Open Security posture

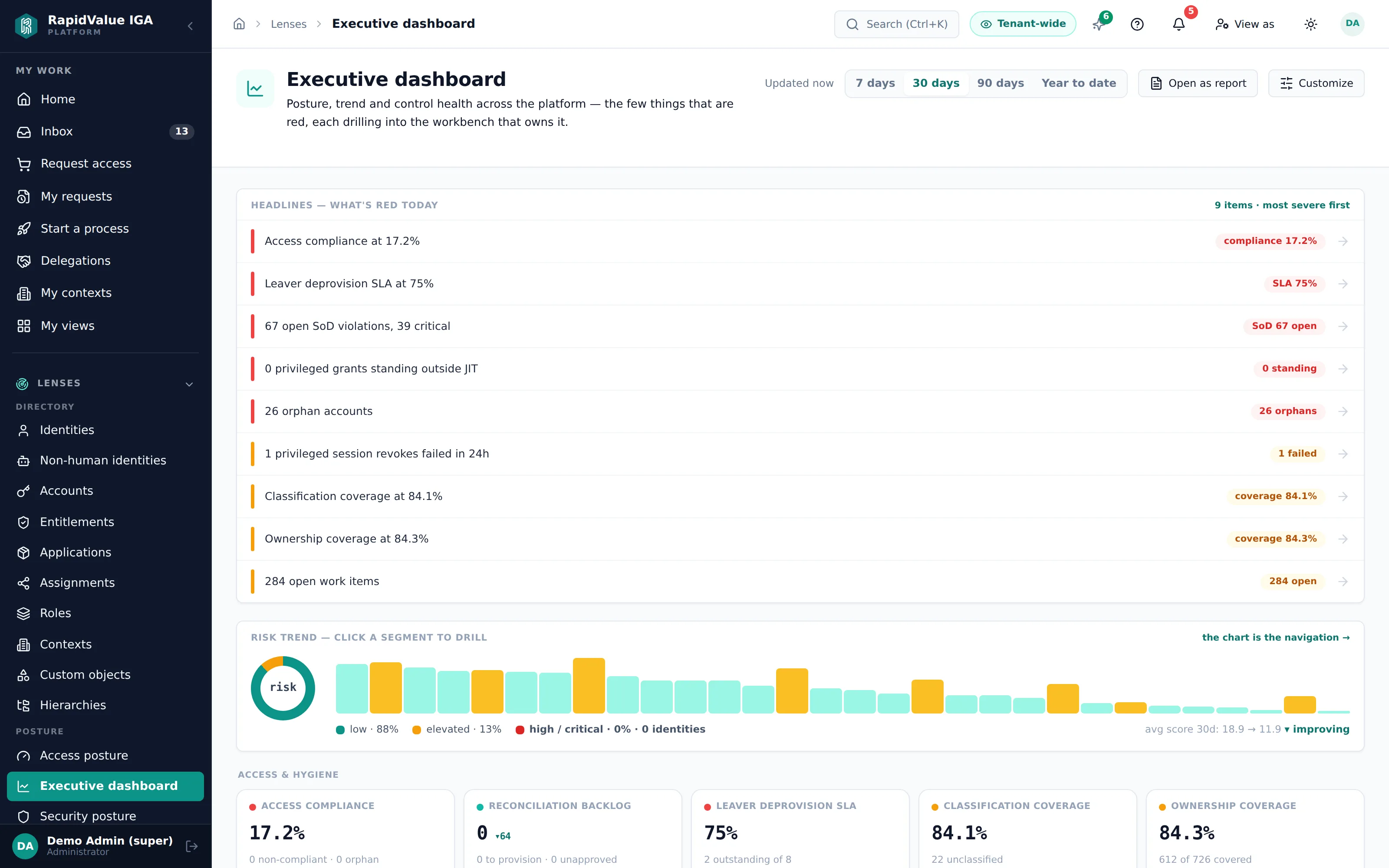coord(105,816)
